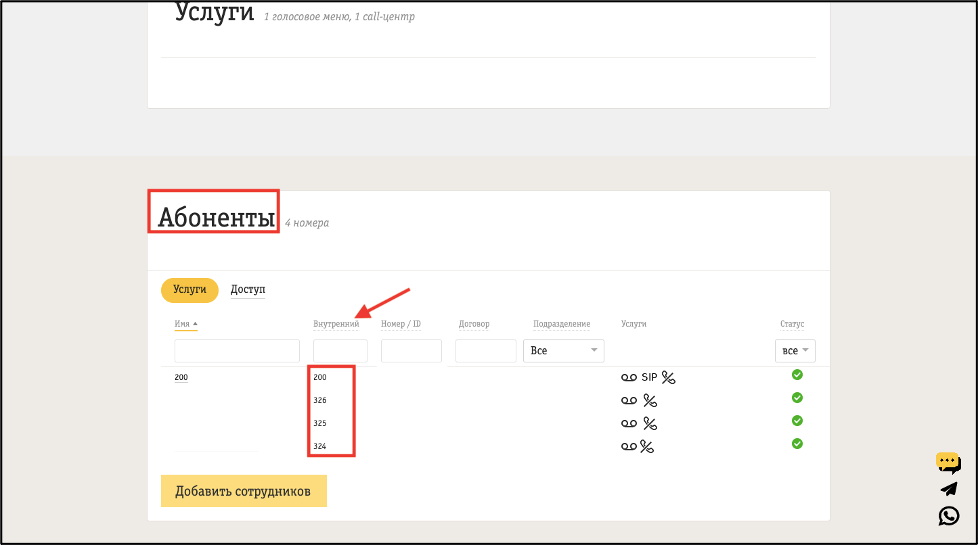Sort by the Номер / ID column header
979x545 pixels.
tap(401, 324)
